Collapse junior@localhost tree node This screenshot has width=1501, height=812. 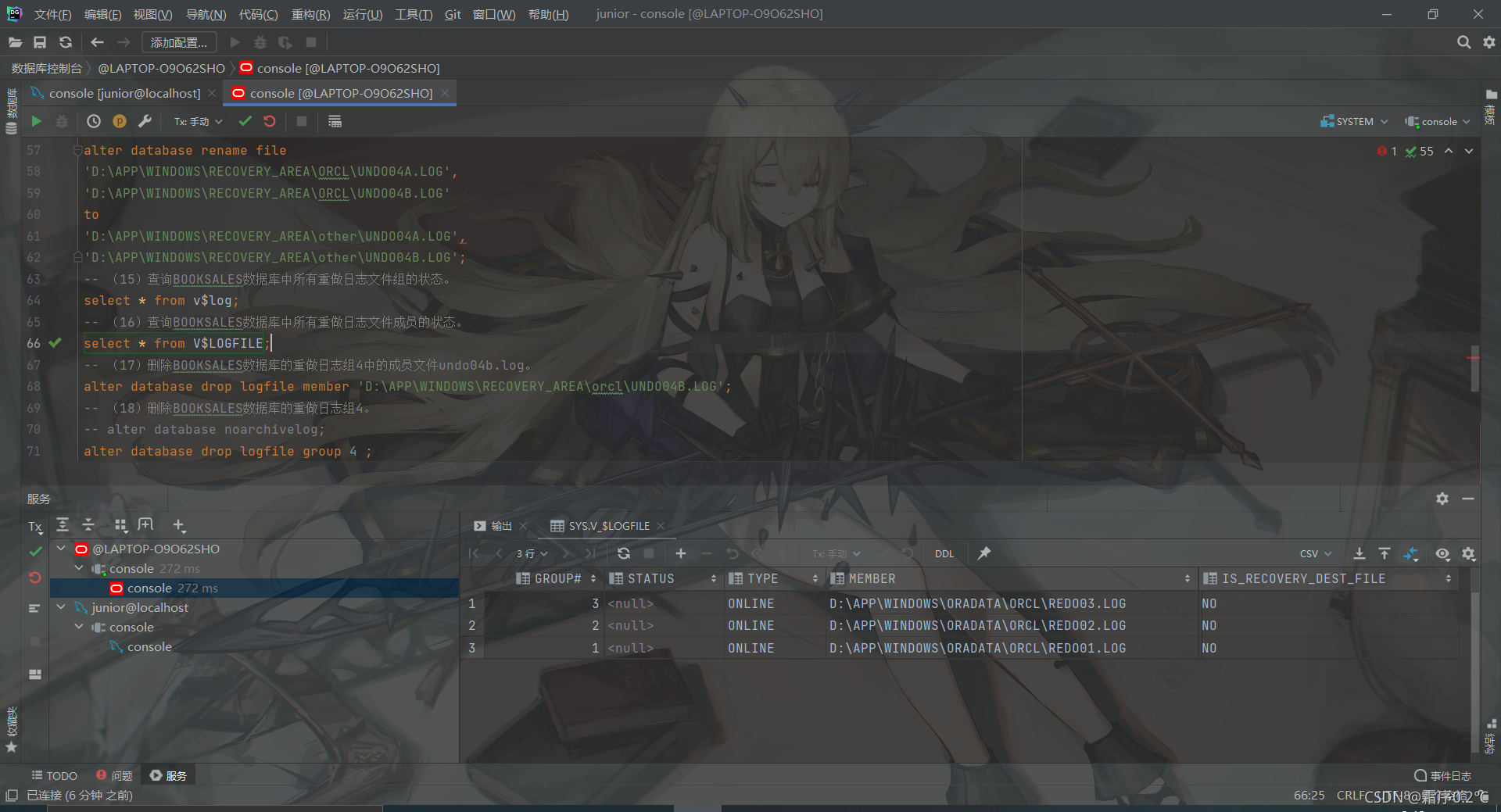point(61,607)
